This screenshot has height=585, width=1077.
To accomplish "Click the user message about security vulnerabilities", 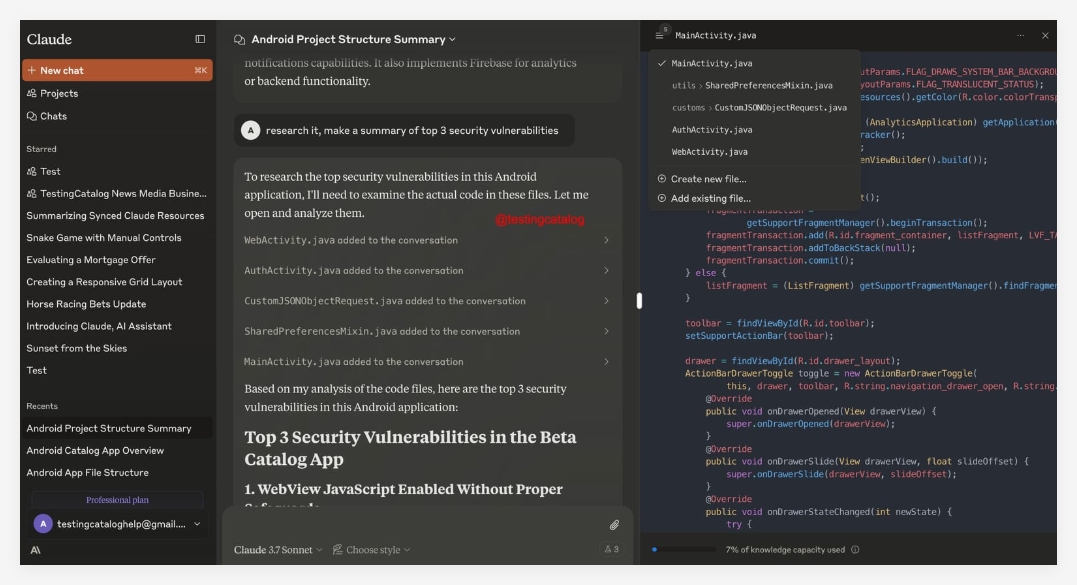I will tap(404, 130).
